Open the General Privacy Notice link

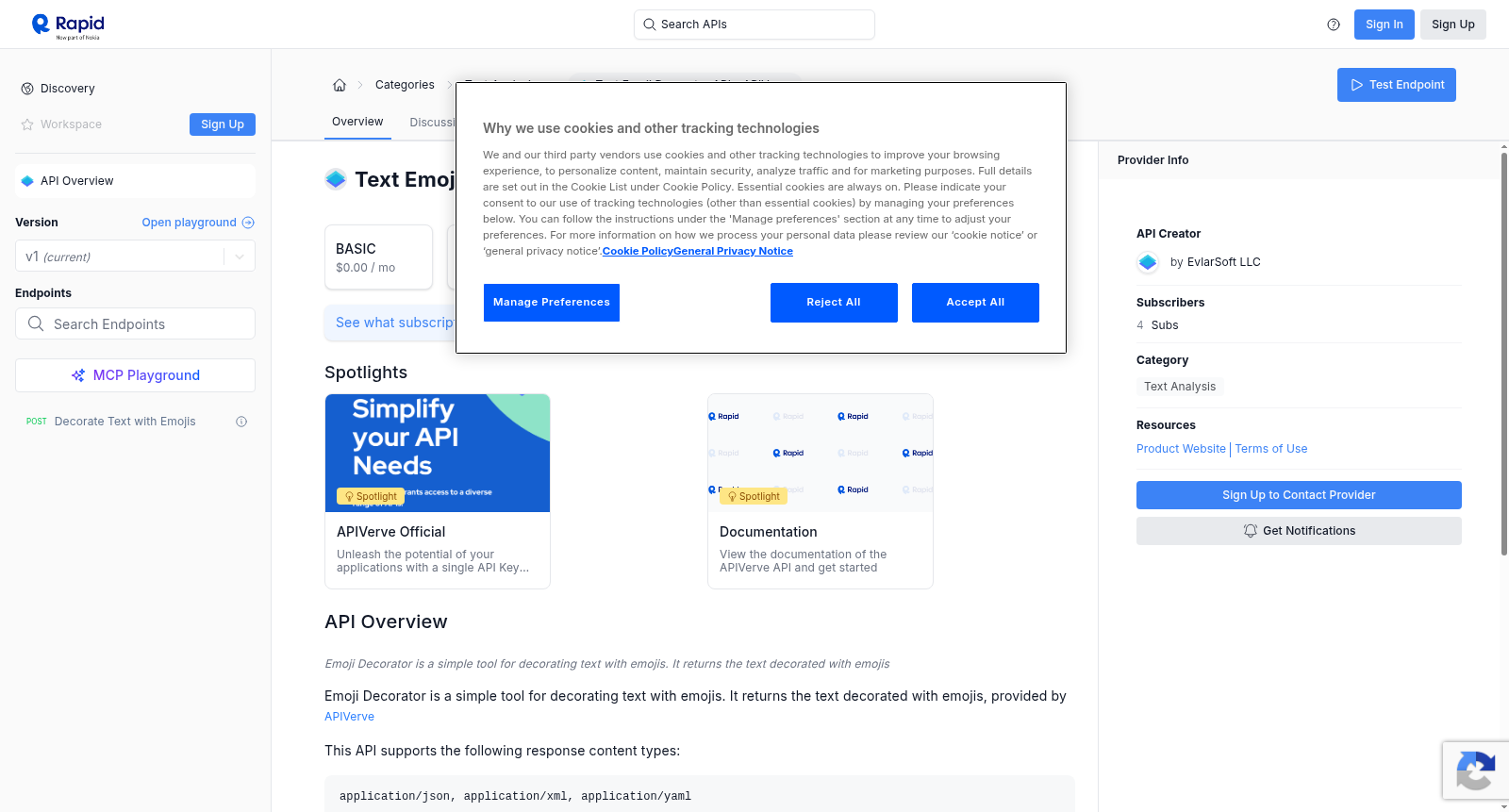pos(733,251)
